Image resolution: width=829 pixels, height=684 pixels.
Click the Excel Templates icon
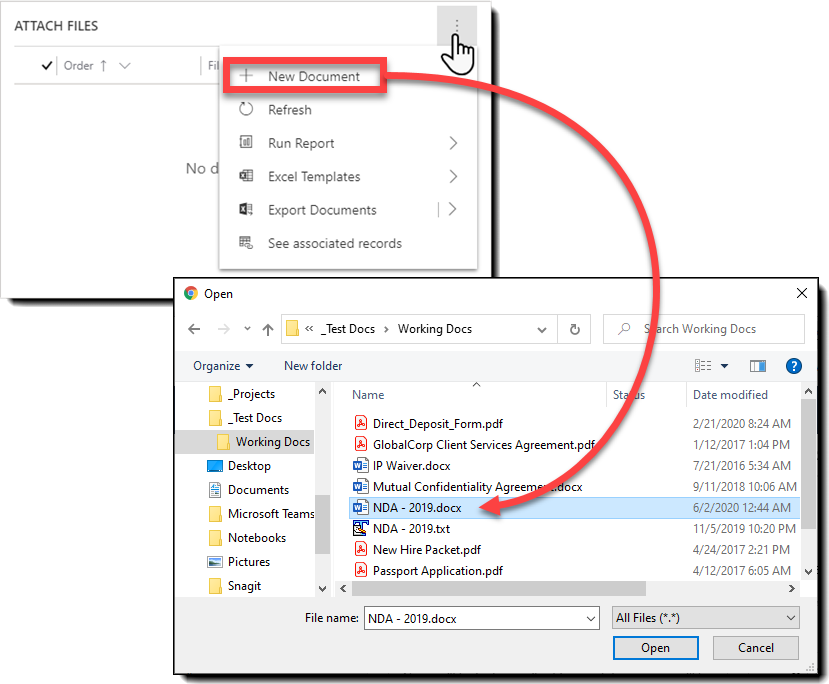coord(246,175)
